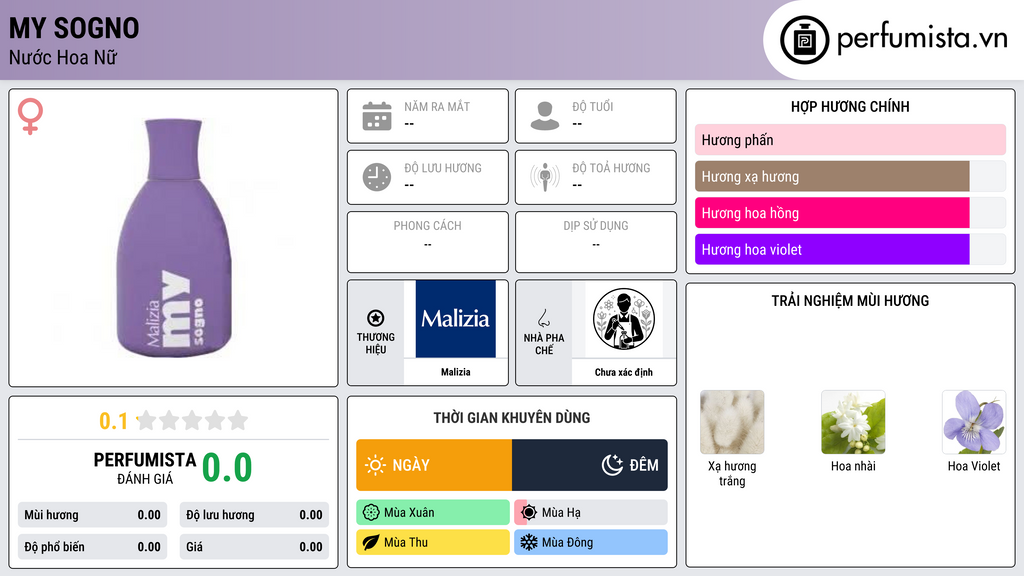Click the Mùa Xuân season bar

click(433, 513)
